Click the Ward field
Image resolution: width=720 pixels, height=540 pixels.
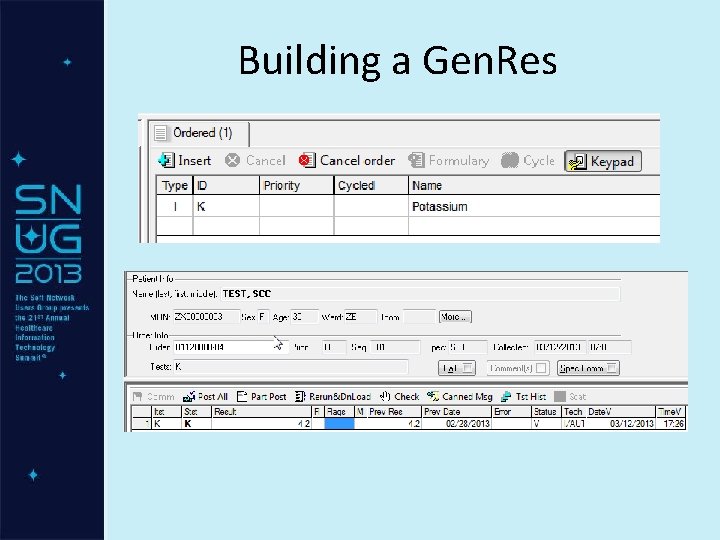click(360, 317)
